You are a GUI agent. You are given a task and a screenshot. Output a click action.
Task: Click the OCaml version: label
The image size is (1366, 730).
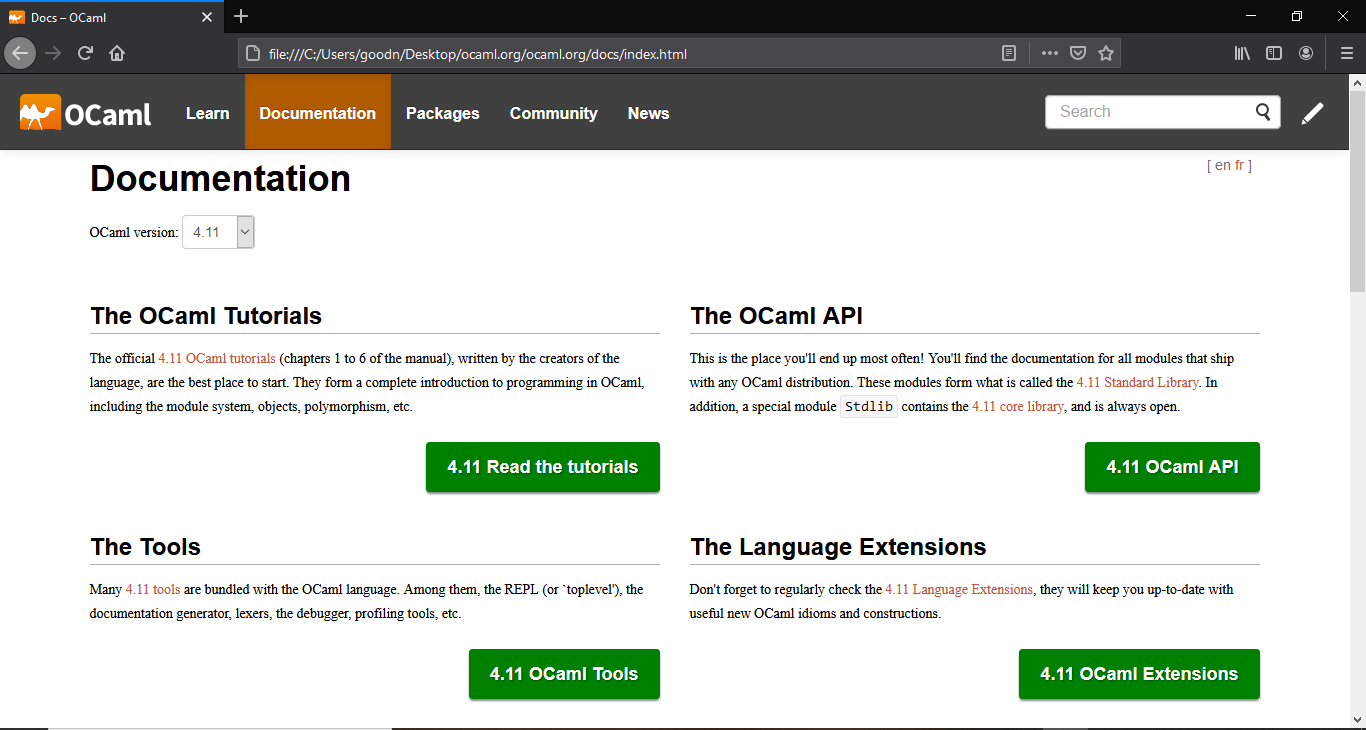[x=134, y=232]
